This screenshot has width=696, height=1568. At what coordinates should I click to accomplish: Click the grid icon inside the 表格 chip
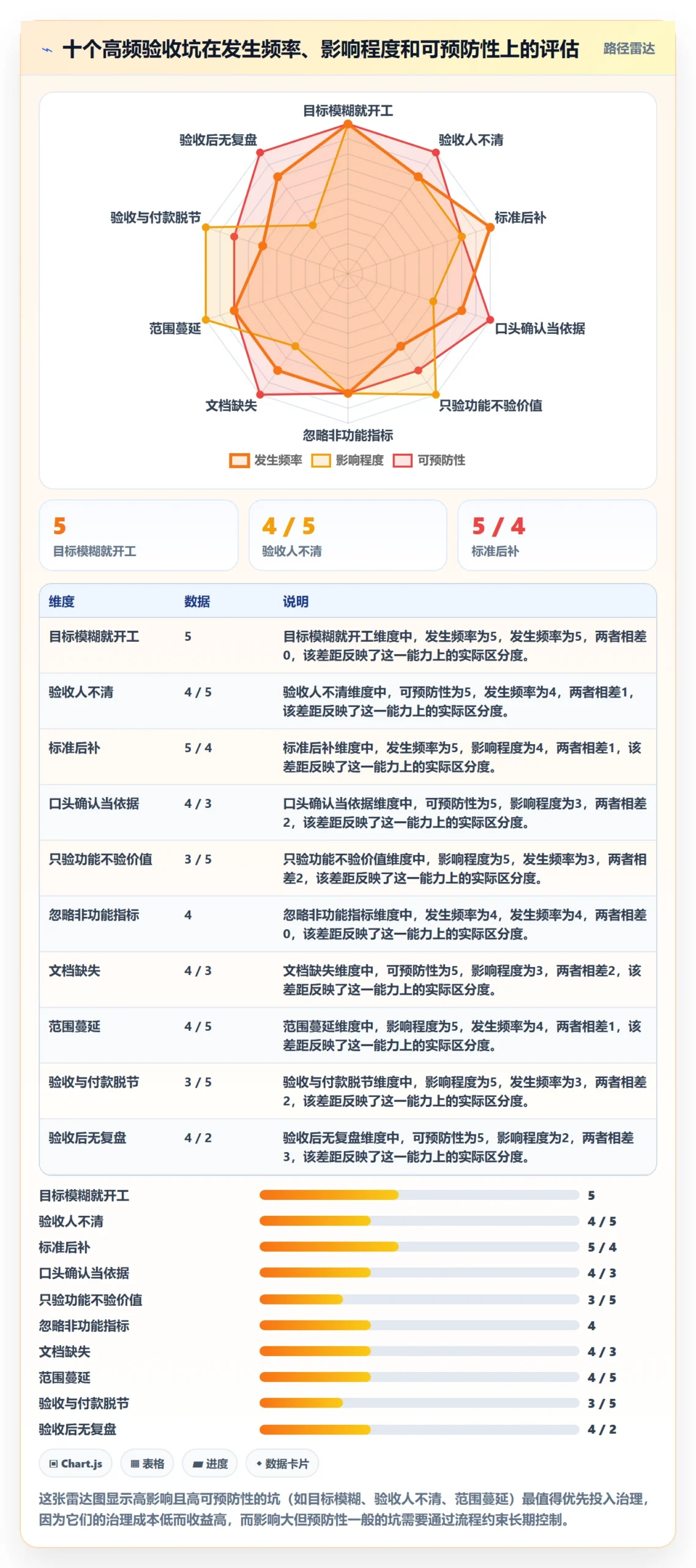135,1464
